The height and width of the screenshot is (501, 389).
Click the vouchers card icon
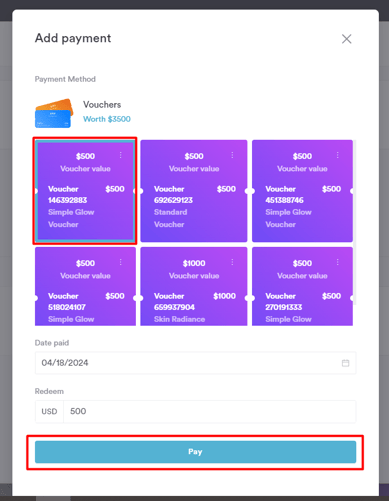(x=54, y=113)
